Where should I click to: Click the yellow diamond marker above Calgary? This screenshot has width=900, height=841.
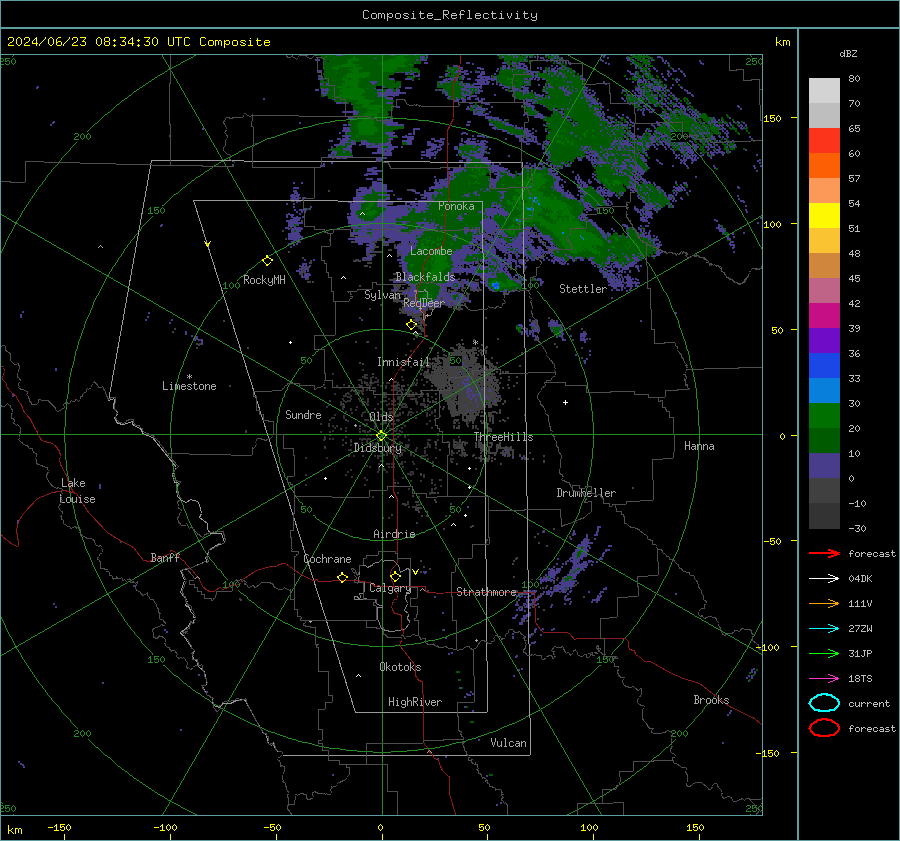coord(395,576)
